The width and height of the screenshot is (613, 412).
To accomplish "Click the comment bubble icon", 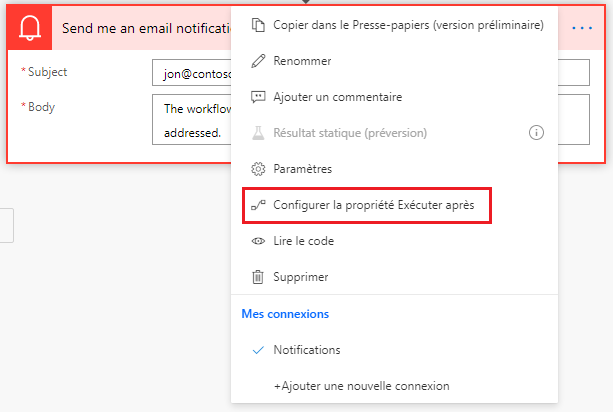I will (258, 97).
